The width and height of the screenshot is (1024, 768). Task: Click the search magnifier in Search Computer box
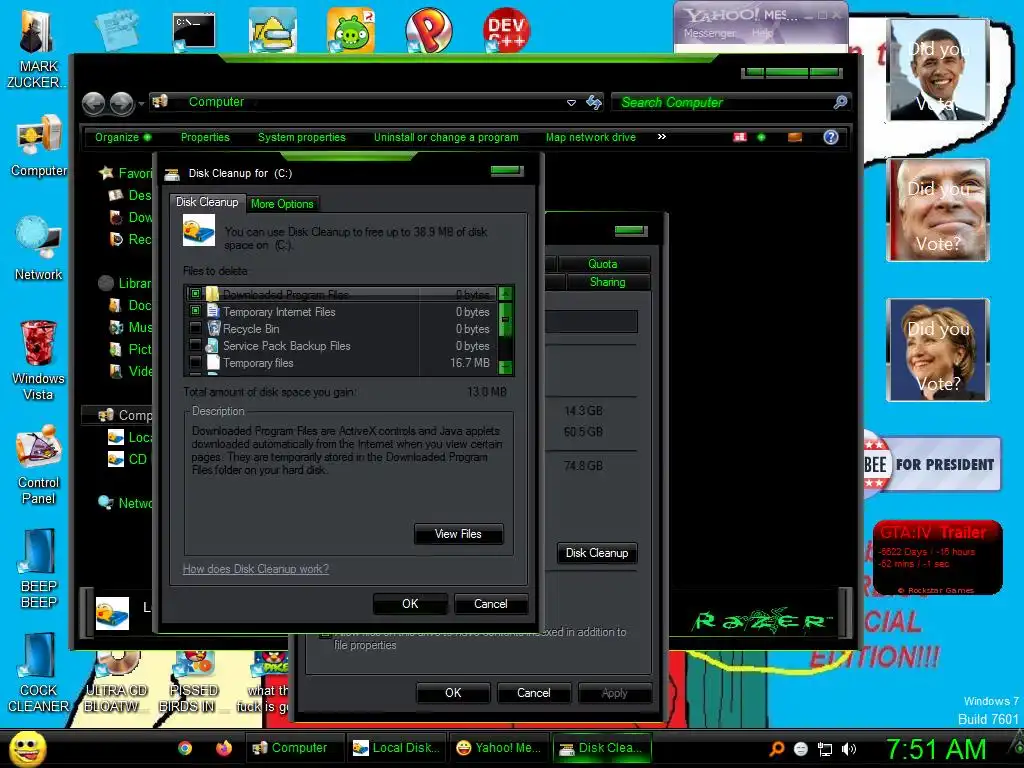pos(840,102)
